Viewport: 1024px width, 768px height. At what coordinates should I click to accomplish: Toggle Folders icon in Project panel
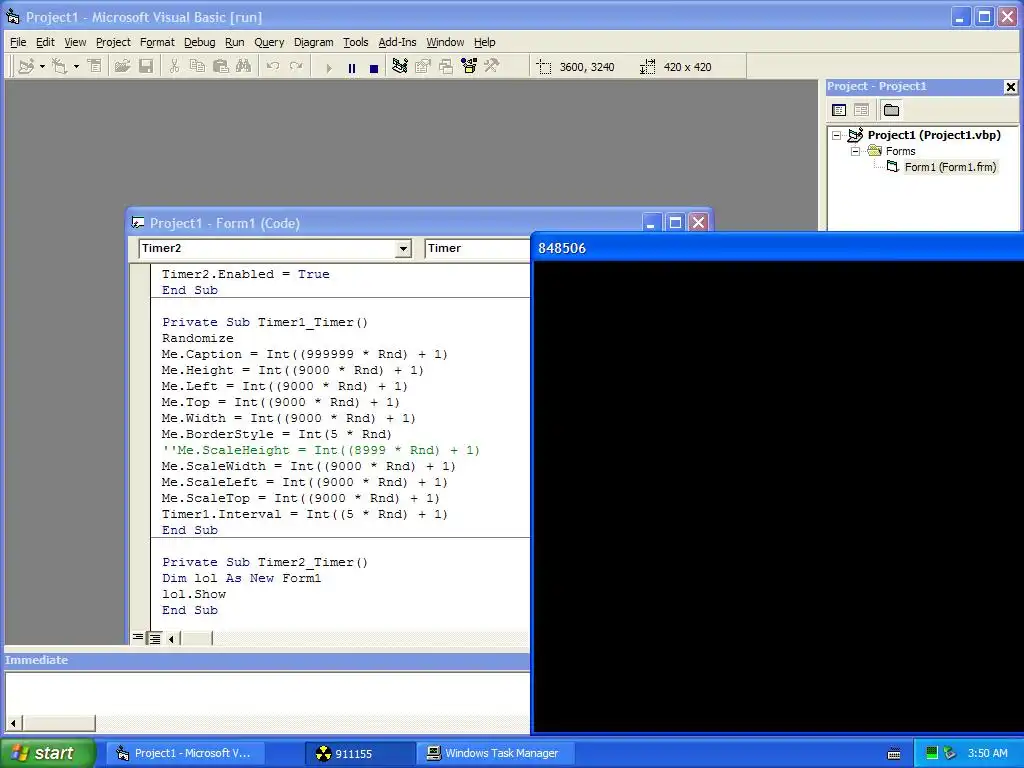[x=891, y=110]
